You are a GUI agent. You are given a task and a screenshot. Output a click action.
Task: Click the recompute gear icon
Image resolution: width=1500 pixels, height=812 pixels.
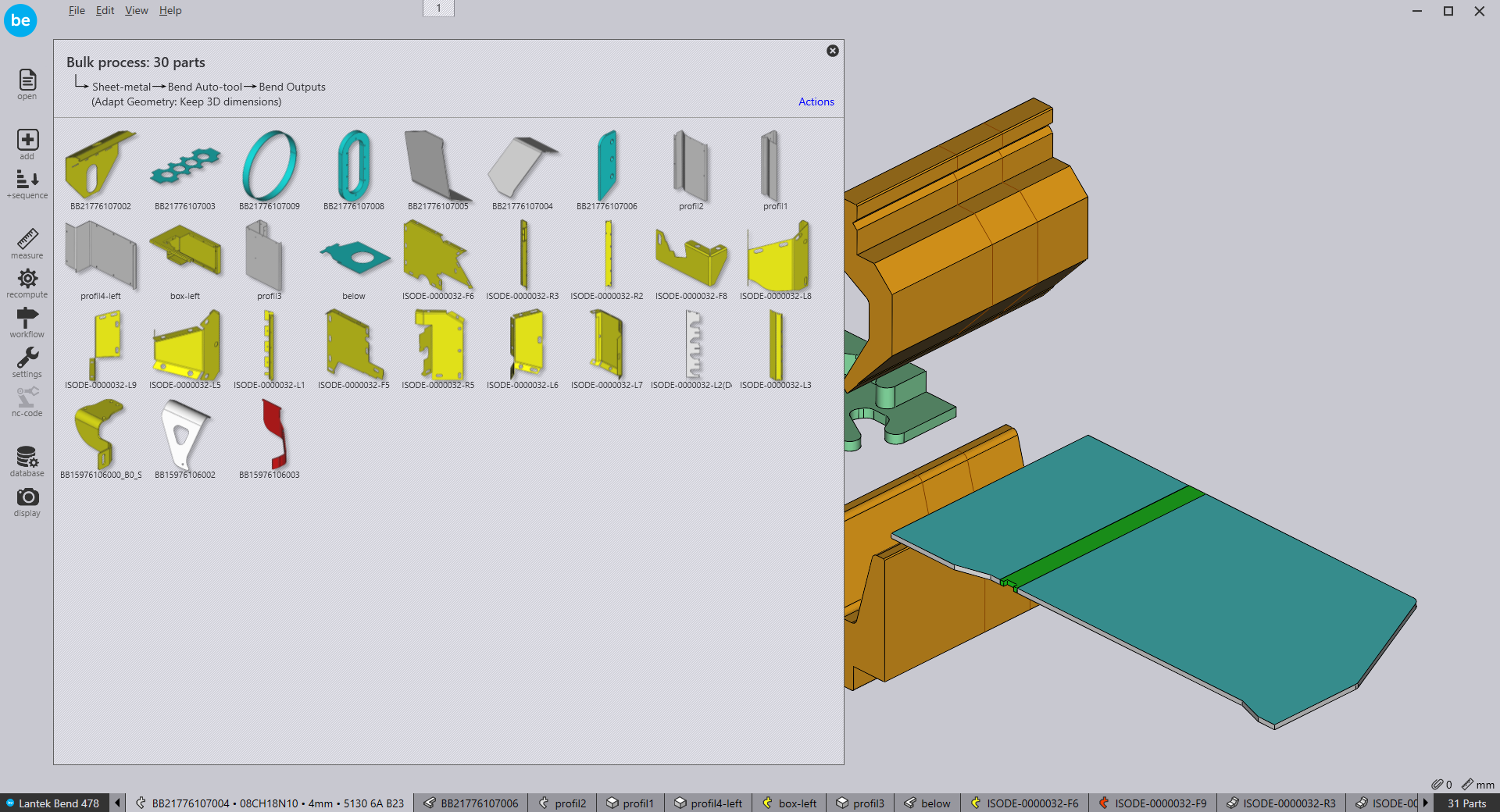(27, 280)
